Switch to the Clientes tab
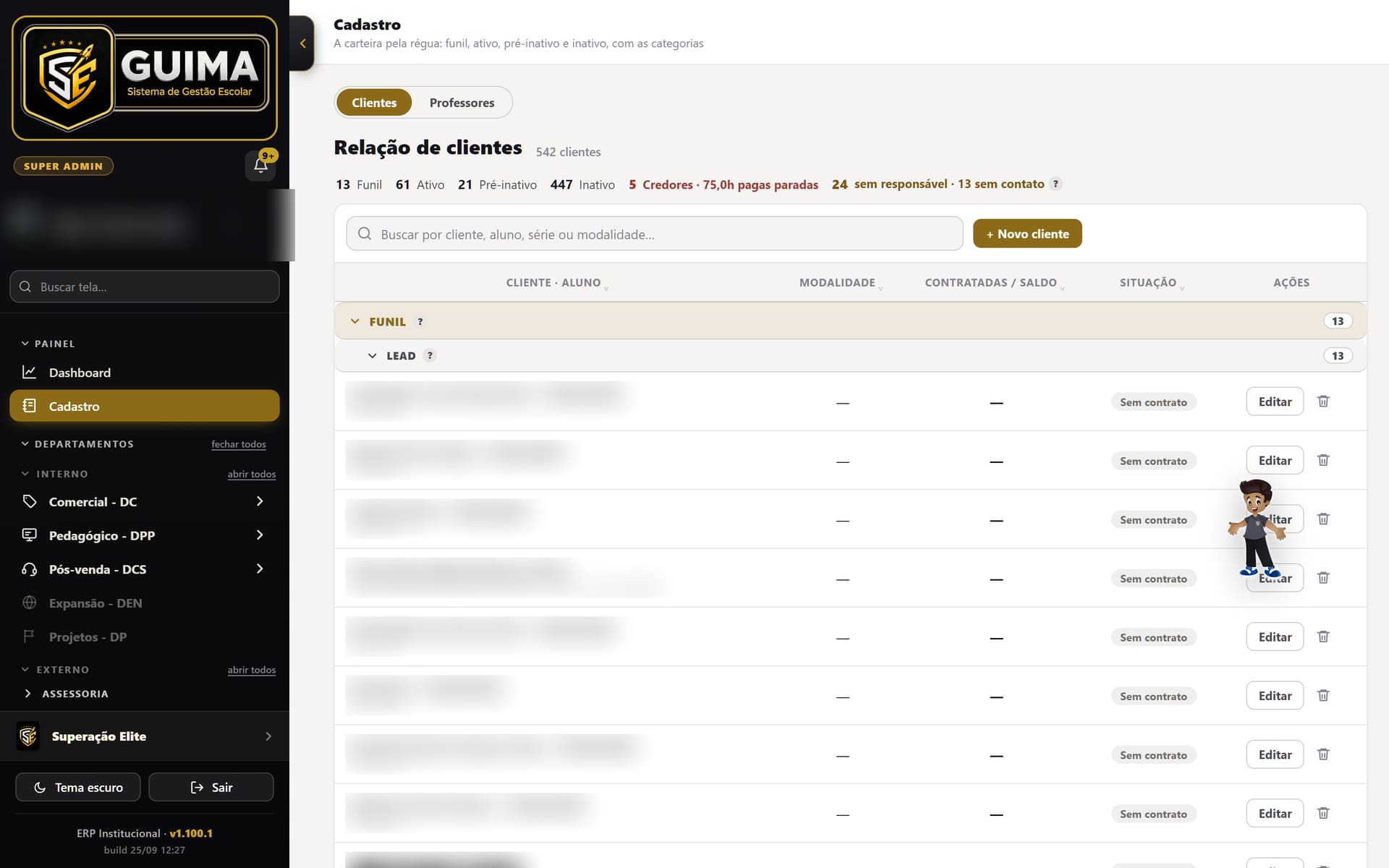The image size is (1389, 868). pyautogui.click(x=374, y=103)
